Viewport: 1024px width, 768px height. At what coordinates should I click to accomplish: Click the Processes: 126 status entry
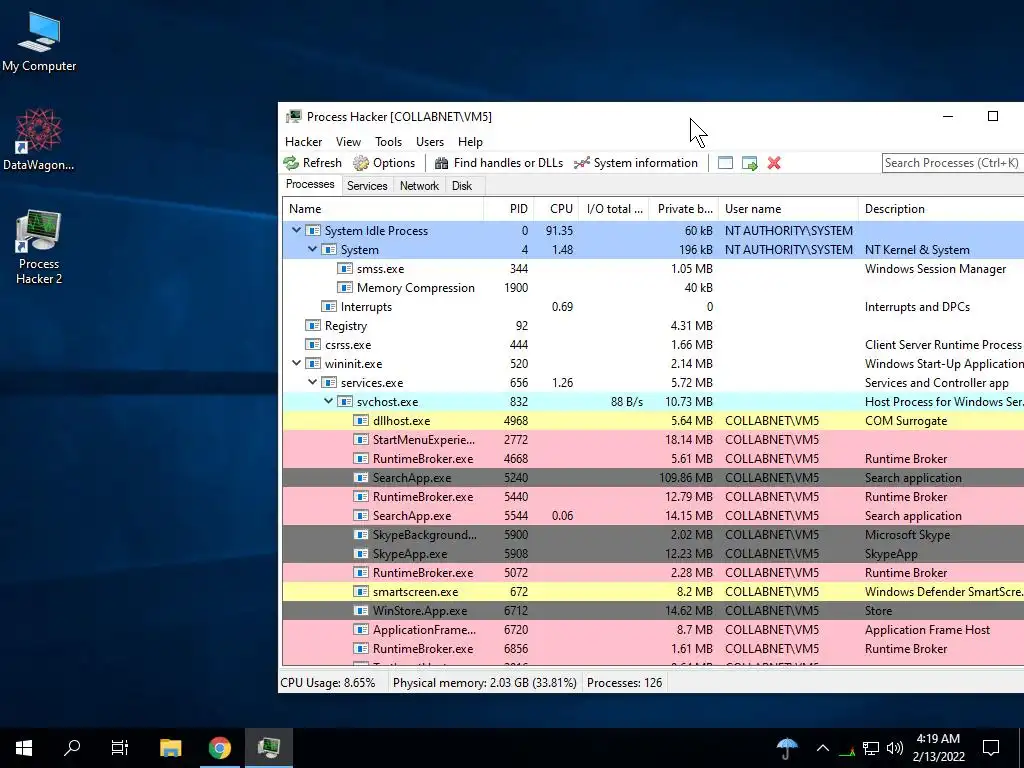tap(624, 682)
